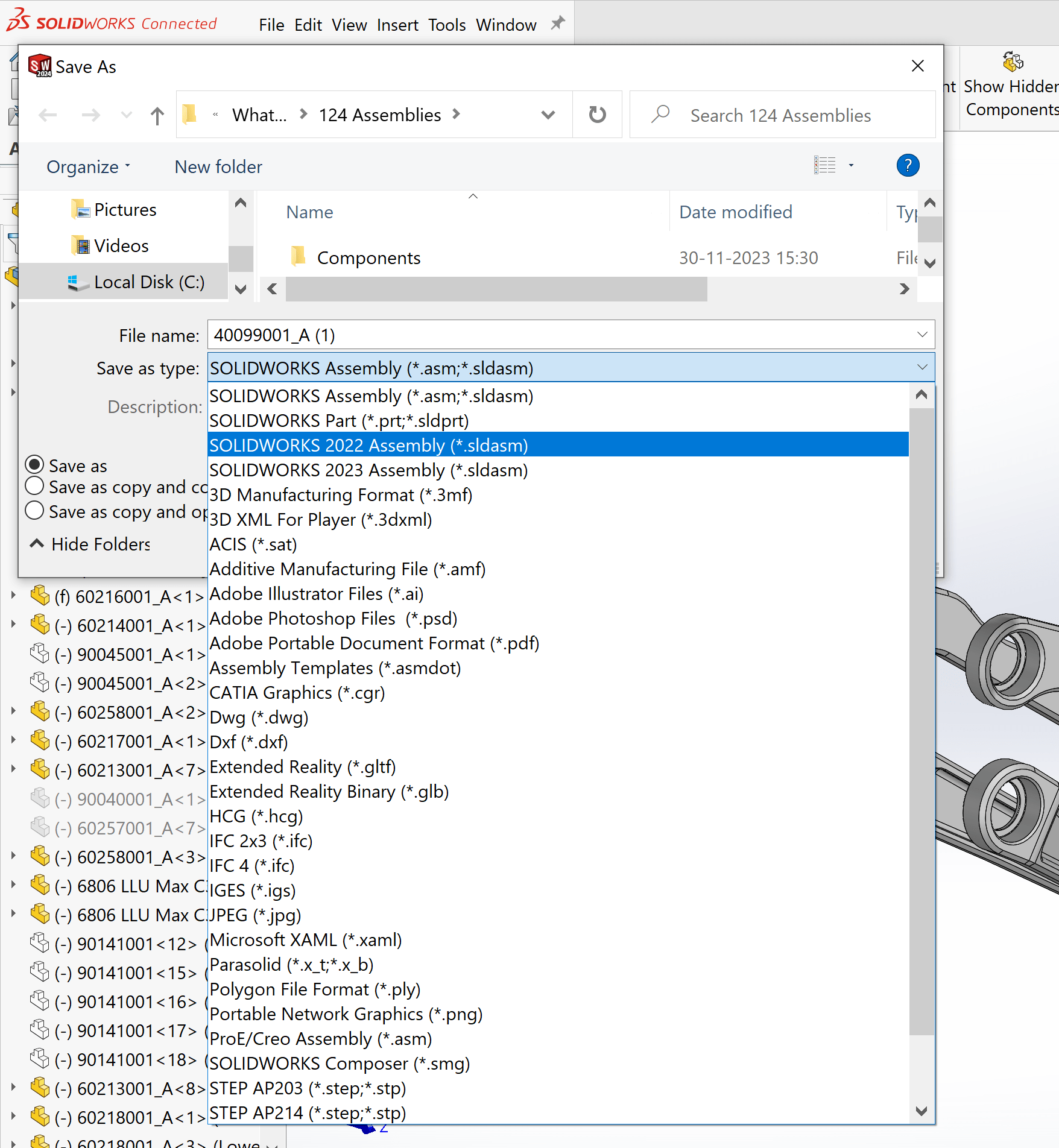Sort by the Date modified column header
The height and width of the screenshot is (1148, 1059).
(736, 212)
